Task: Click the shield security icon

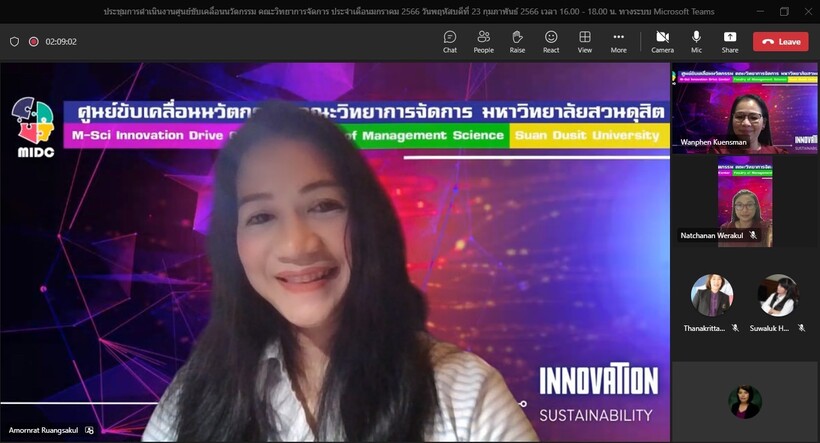Action: (14, 42)
